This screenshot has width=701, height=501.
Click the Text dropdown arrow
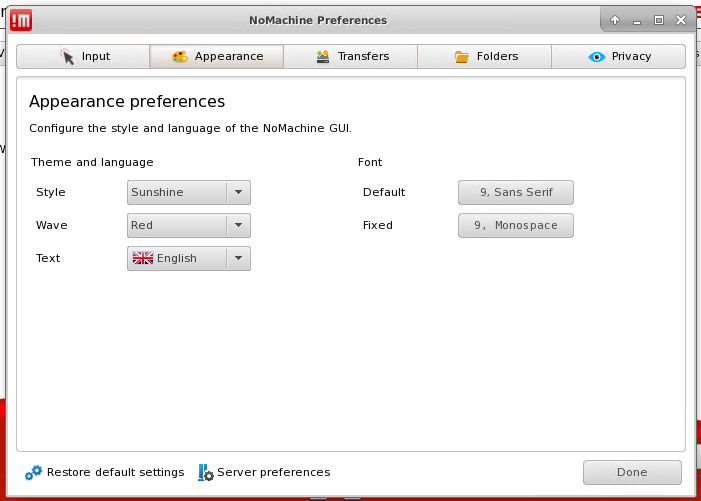(x=238, y=258)
